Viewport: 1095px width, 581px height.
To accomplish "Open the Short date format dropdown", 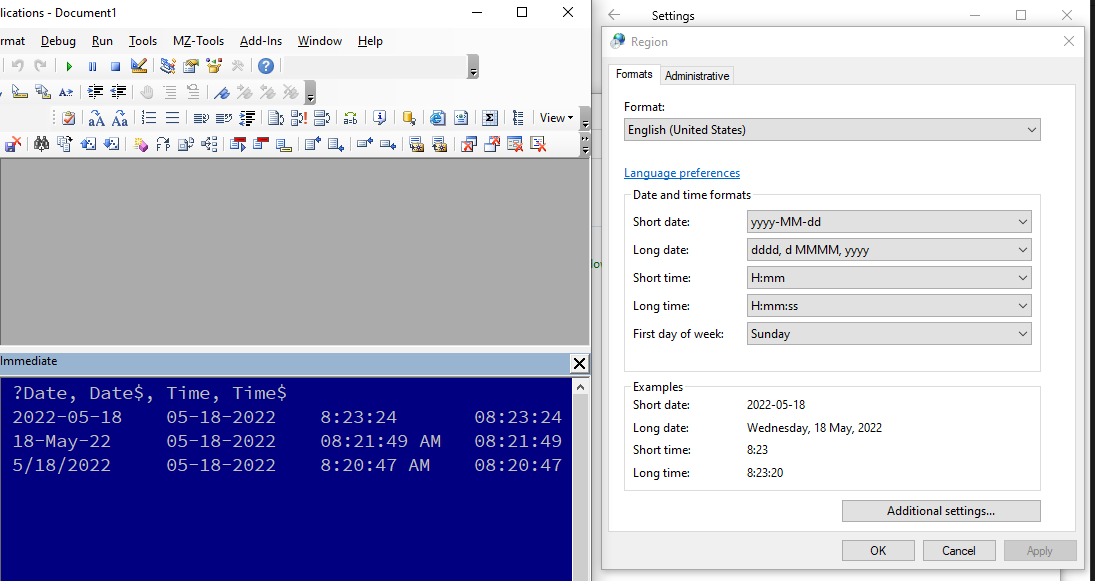I will pos(888,221).
